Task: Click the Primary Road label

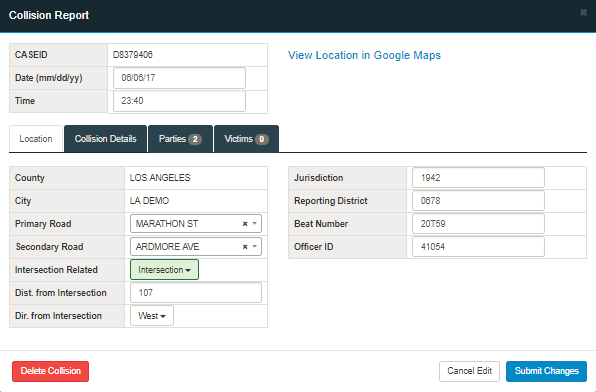Action: click(x=43, y=224)
